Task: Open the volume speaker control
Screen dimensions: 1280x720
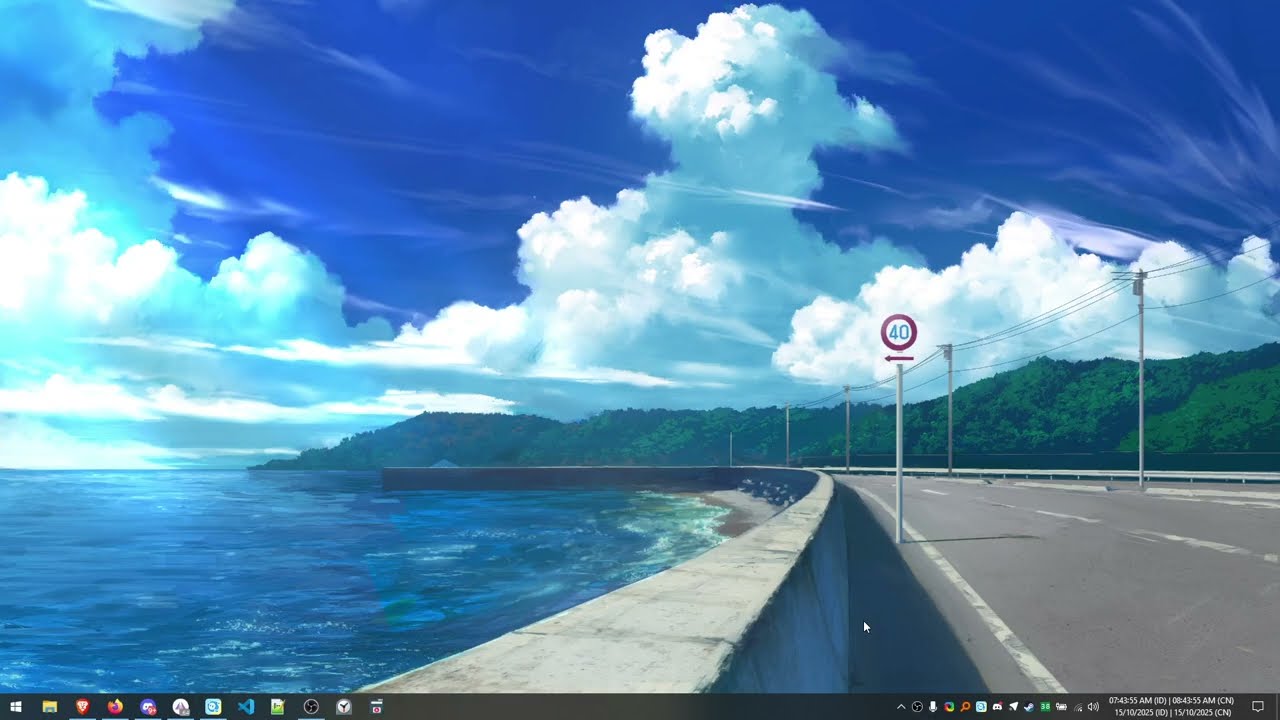Action: (1093, 707)
